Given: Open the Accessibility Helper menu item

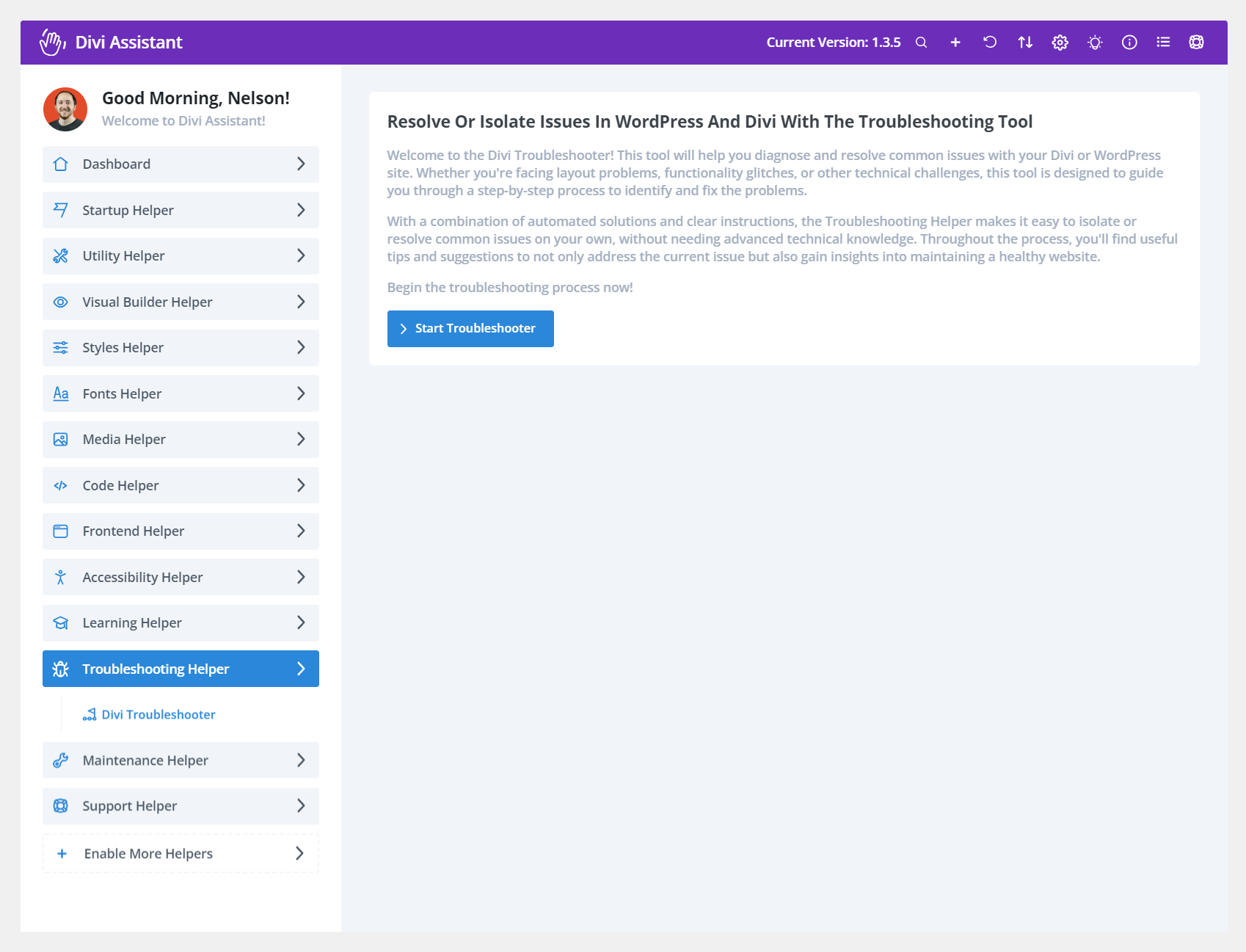Looking at the screenshot, I should click(x=181, y=577).
